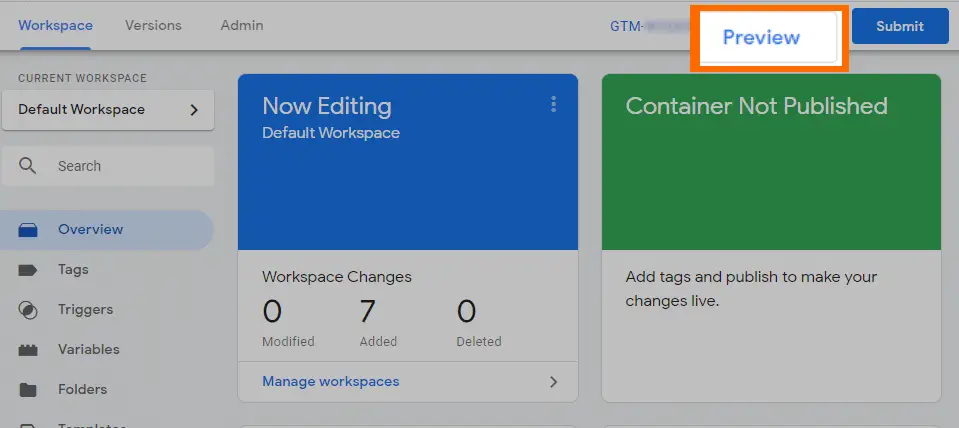Switch to the Versions tab
959x428 pixels.
[x=153, y=26]
